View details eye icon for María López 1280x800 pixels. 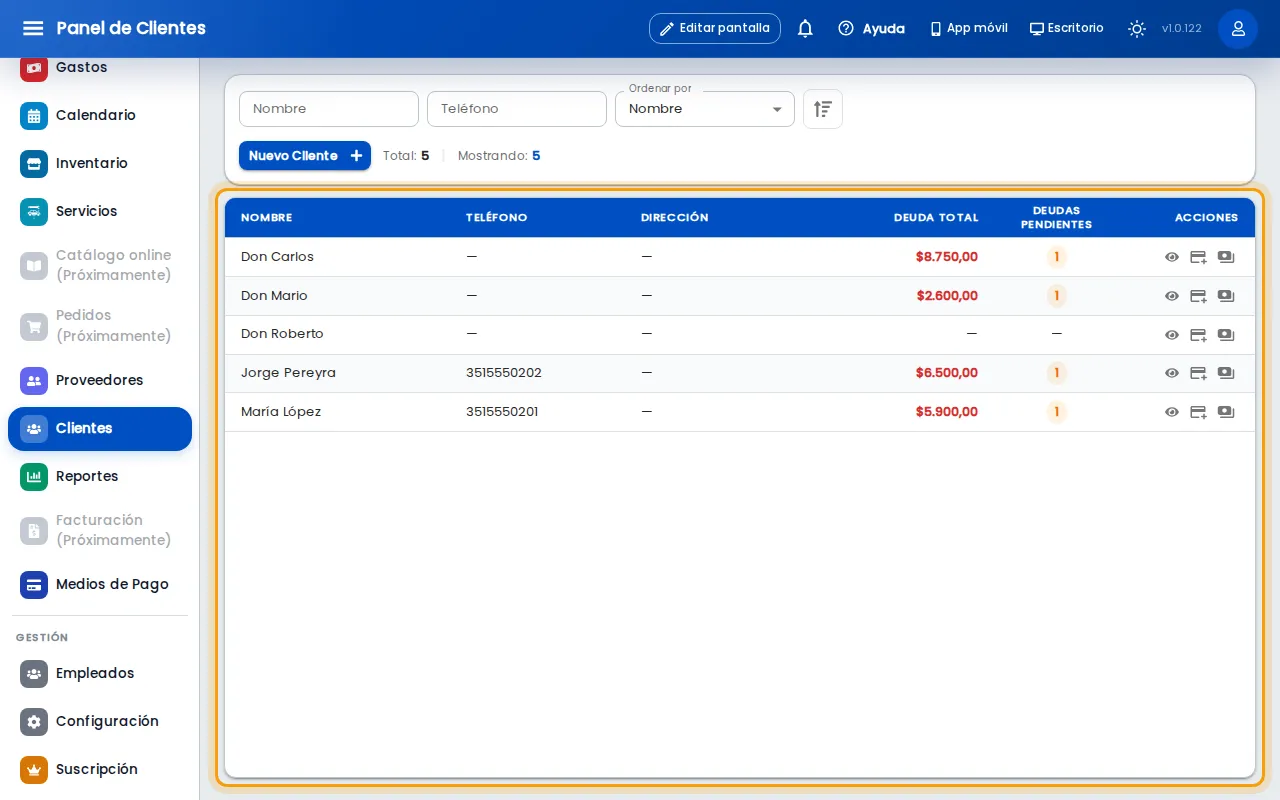[x=1172, y=412]
